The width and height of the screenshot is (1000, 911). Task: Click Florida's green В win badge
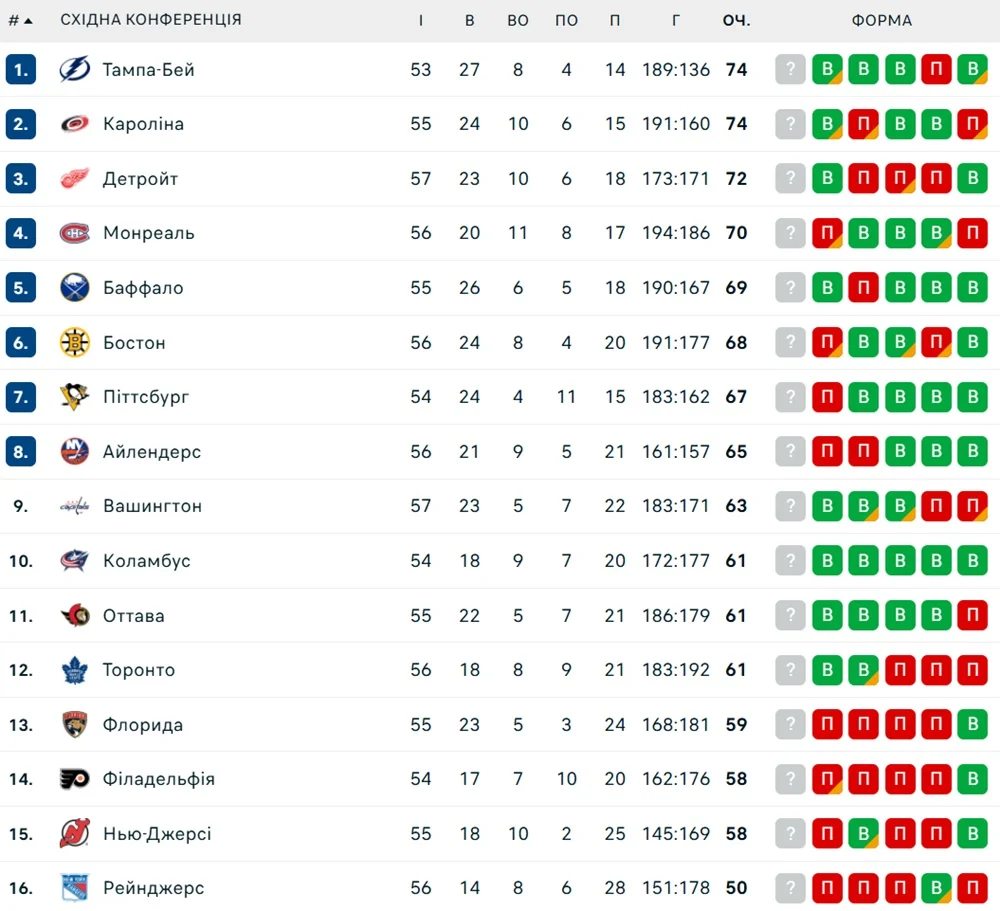coord(972,725)
